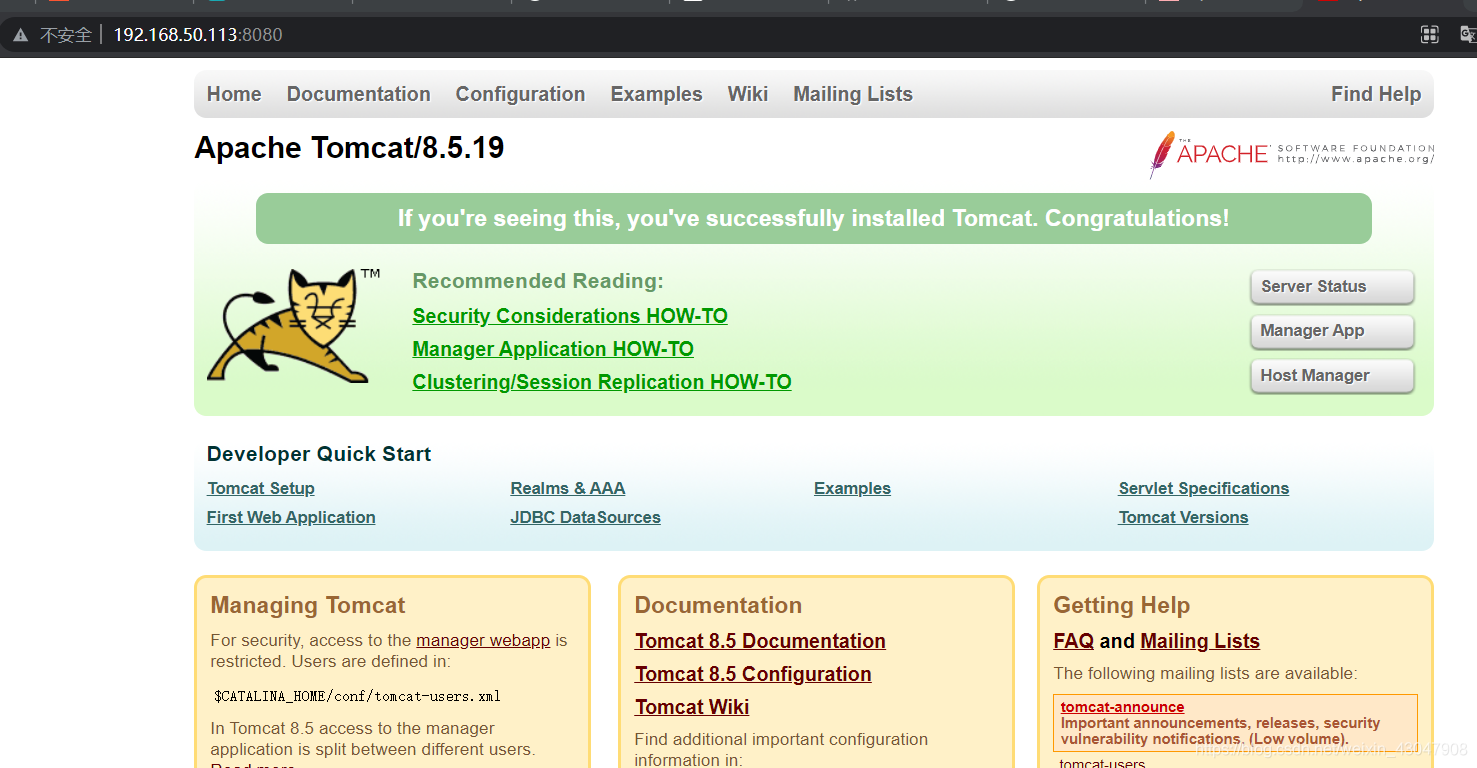Click the Server Status button
The width and height of the screenshot is (1477, 768).
pos(1332,287)
